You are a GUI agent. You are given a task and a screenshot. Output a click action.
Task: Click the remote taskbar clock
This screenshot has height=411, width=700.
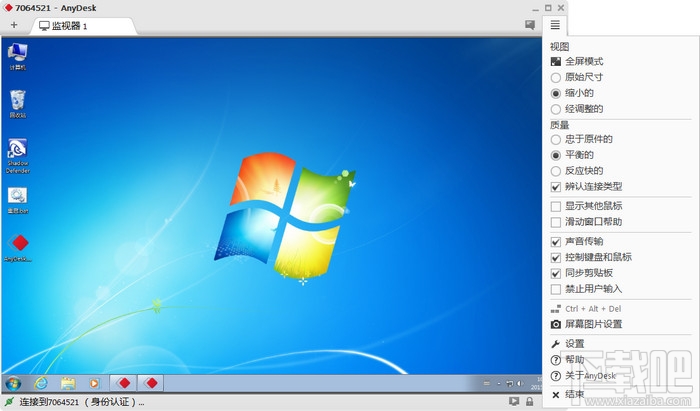(536, 383)
